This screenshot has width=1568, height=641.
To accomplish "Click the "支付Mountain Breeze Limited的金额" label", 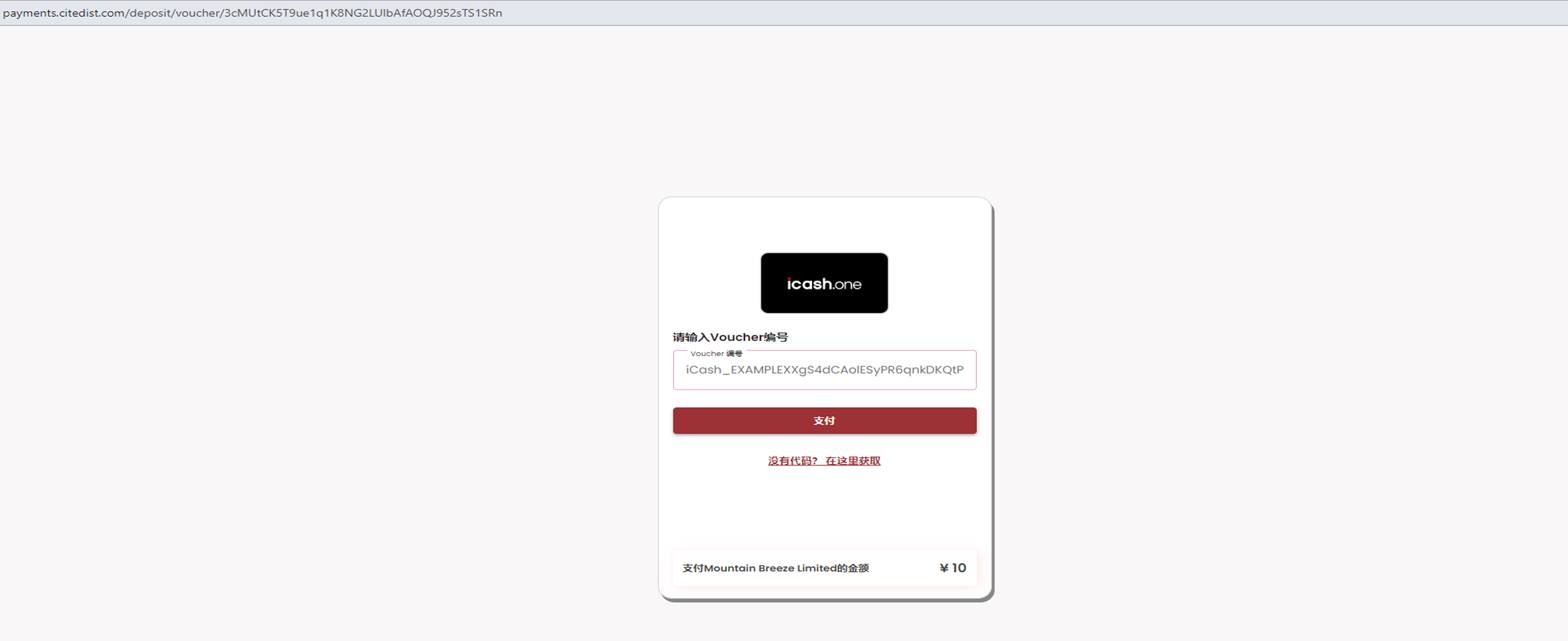I will 775,568.
